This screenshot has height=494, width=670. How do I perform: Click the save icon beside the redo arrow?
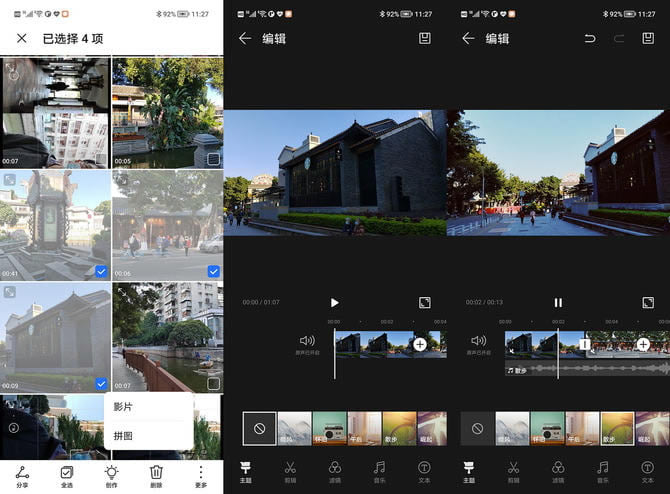coord(648,38)
